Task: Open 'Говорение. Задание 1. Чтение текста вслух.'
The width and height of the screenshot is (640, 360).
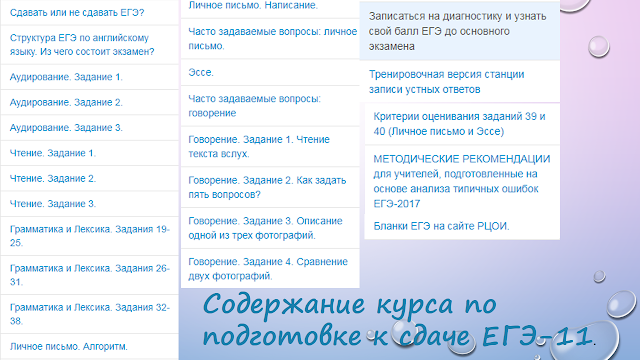Action: tap(259, 147)
